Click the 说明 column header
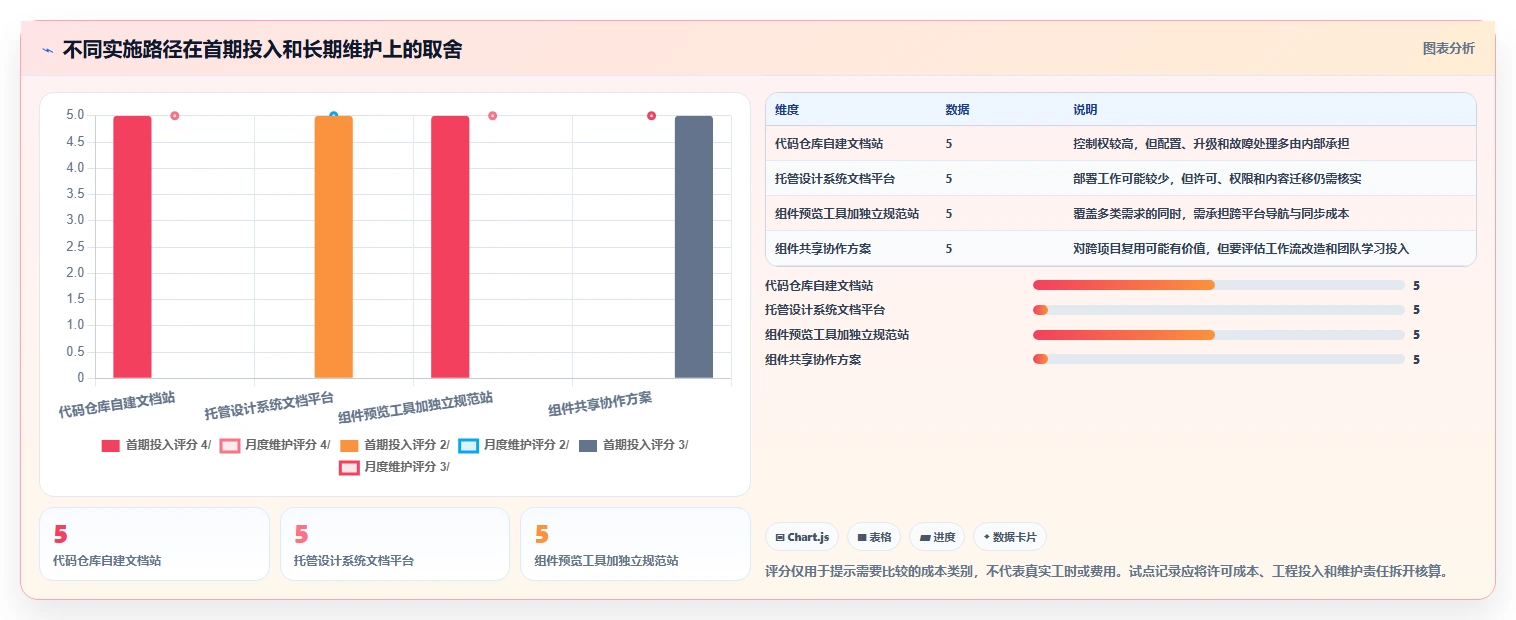The width and height of the screenshot is (1516, 620). pos(1085,110)
